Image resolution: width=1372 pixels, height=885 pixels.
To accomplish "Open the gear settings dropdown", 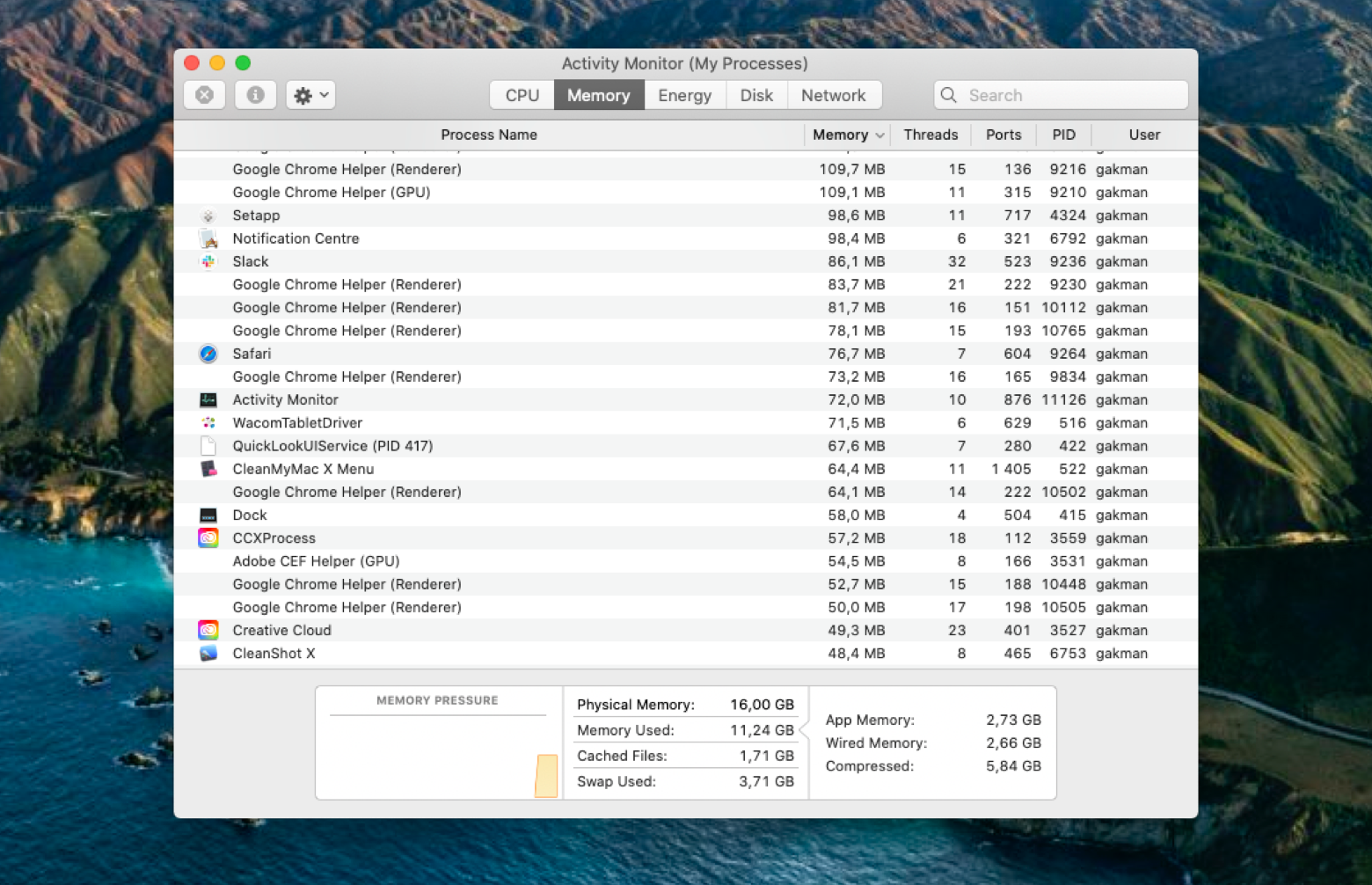I will (x=310, y=95).
